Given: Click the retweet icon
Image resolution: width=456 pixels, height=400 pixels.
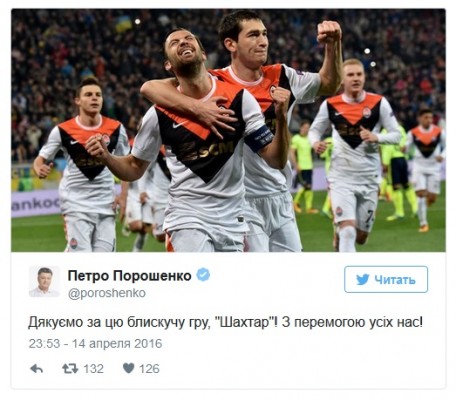Looking at the screenshot, I should click(x=70, y=369).
